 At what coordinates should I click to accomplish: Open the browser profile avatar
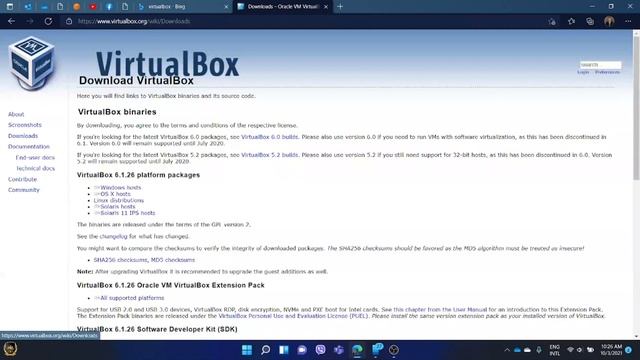(609, 21)
